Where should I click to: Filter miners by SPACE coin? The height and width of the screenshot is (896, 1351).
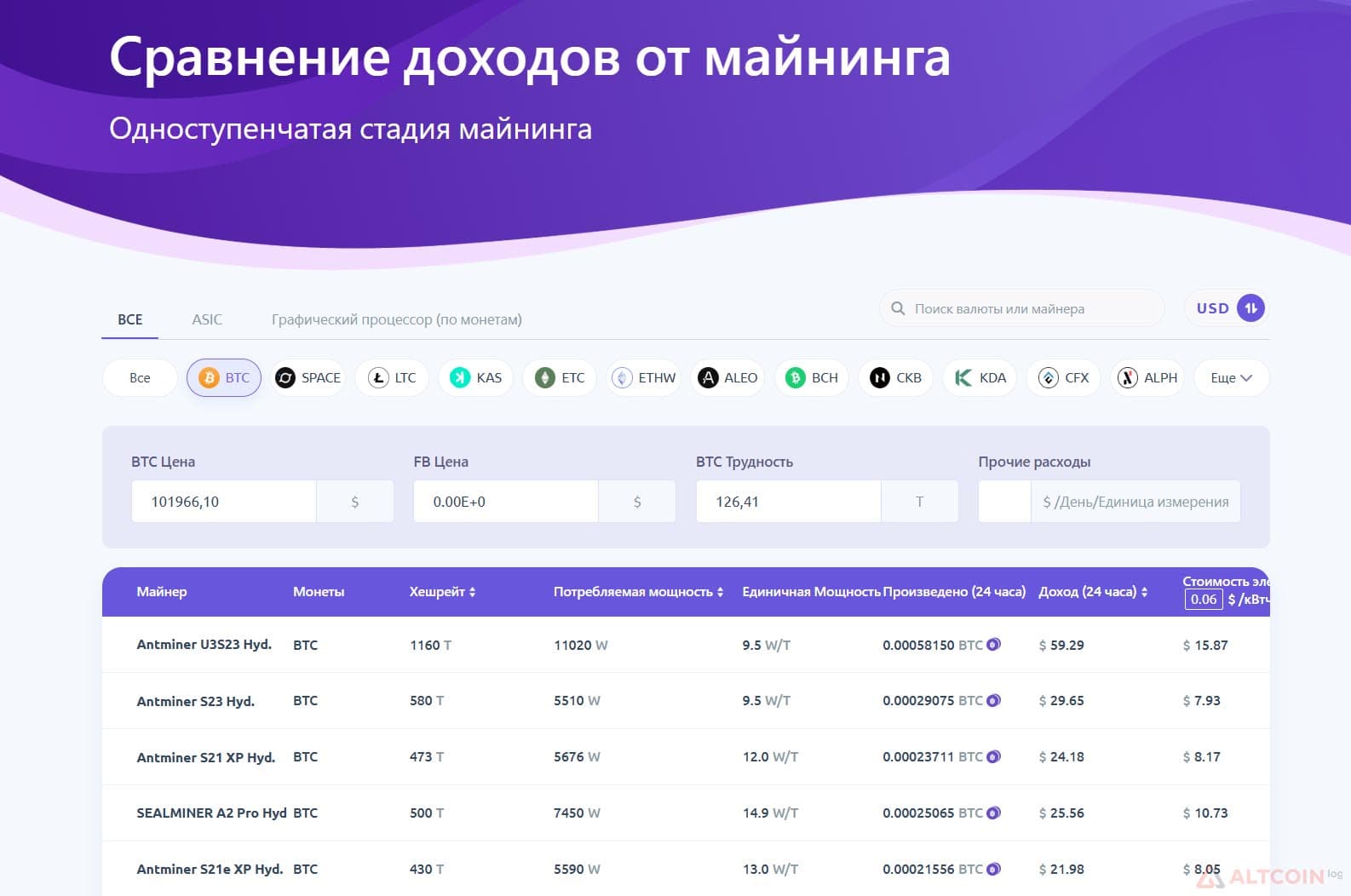click(308, 377)
